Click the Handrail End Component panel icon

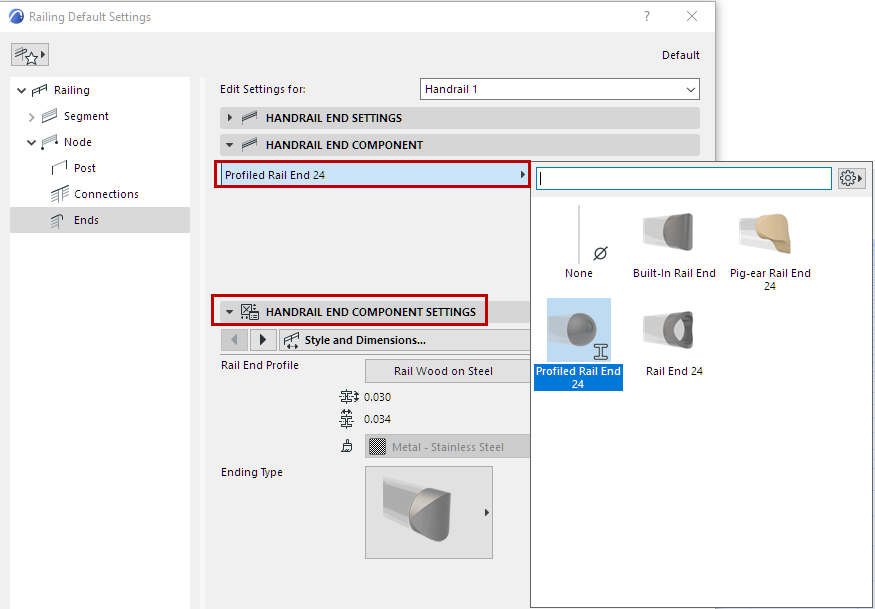(x=249, y=145)
